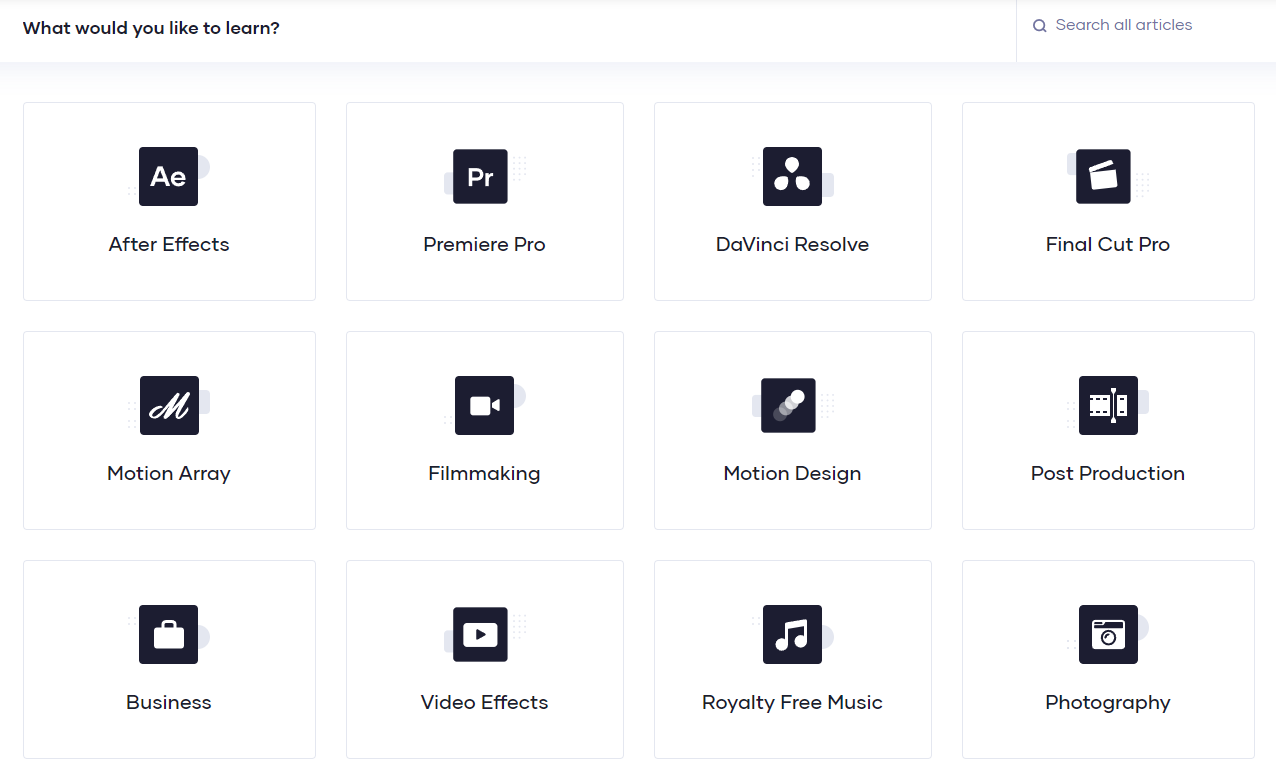Click the Motion Design circles icon

pos(788,405)
